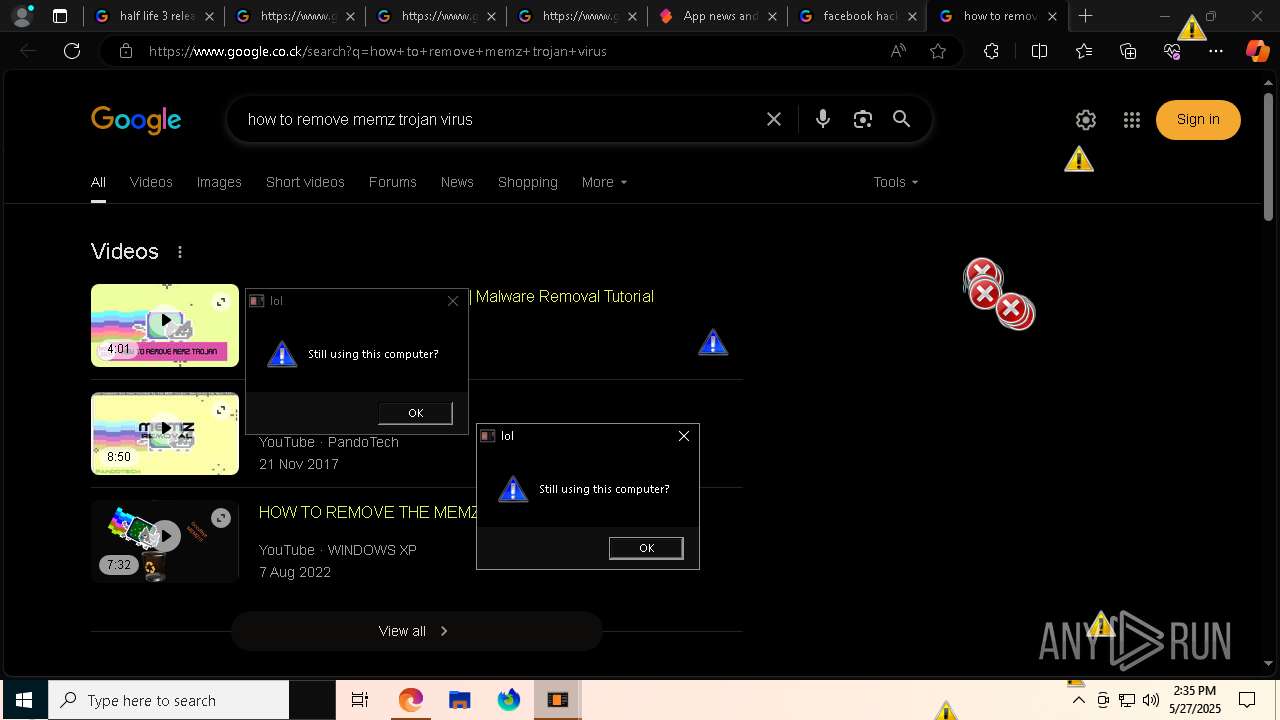The height and width of the screenshot is (720, 1280).
Task: Switch to half life 3 release tab
Action: [x=156, y=16]
